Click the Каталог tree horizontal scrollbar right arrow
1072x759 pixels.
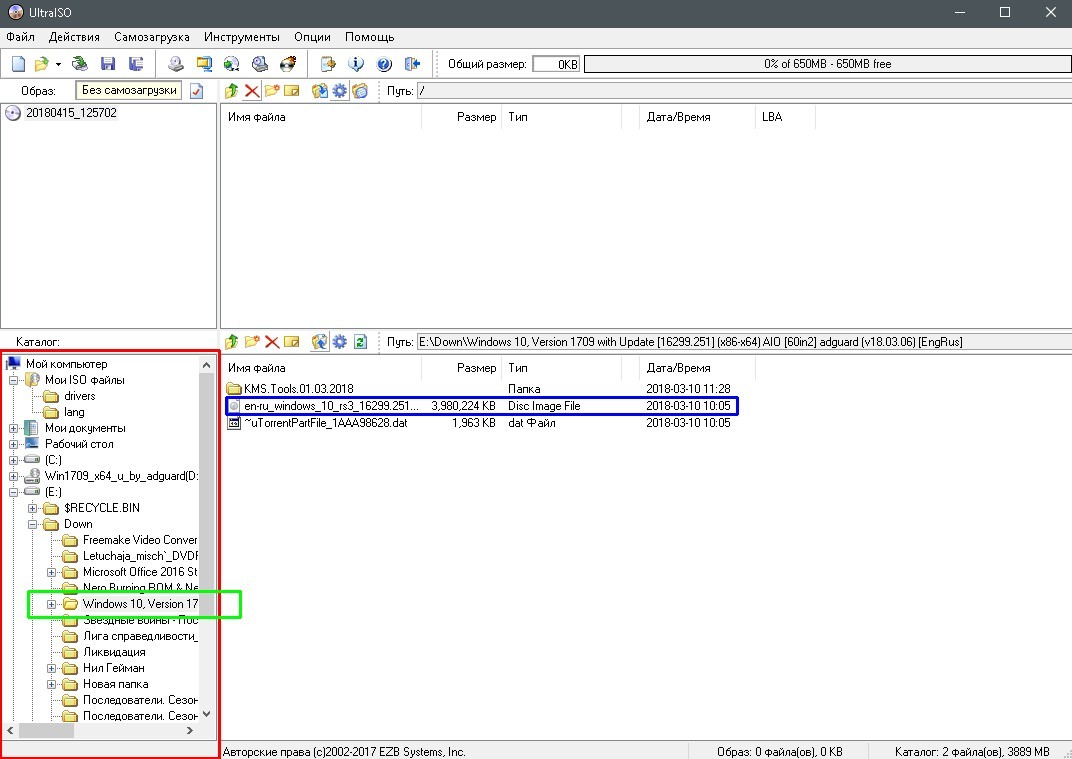(190, 730)
